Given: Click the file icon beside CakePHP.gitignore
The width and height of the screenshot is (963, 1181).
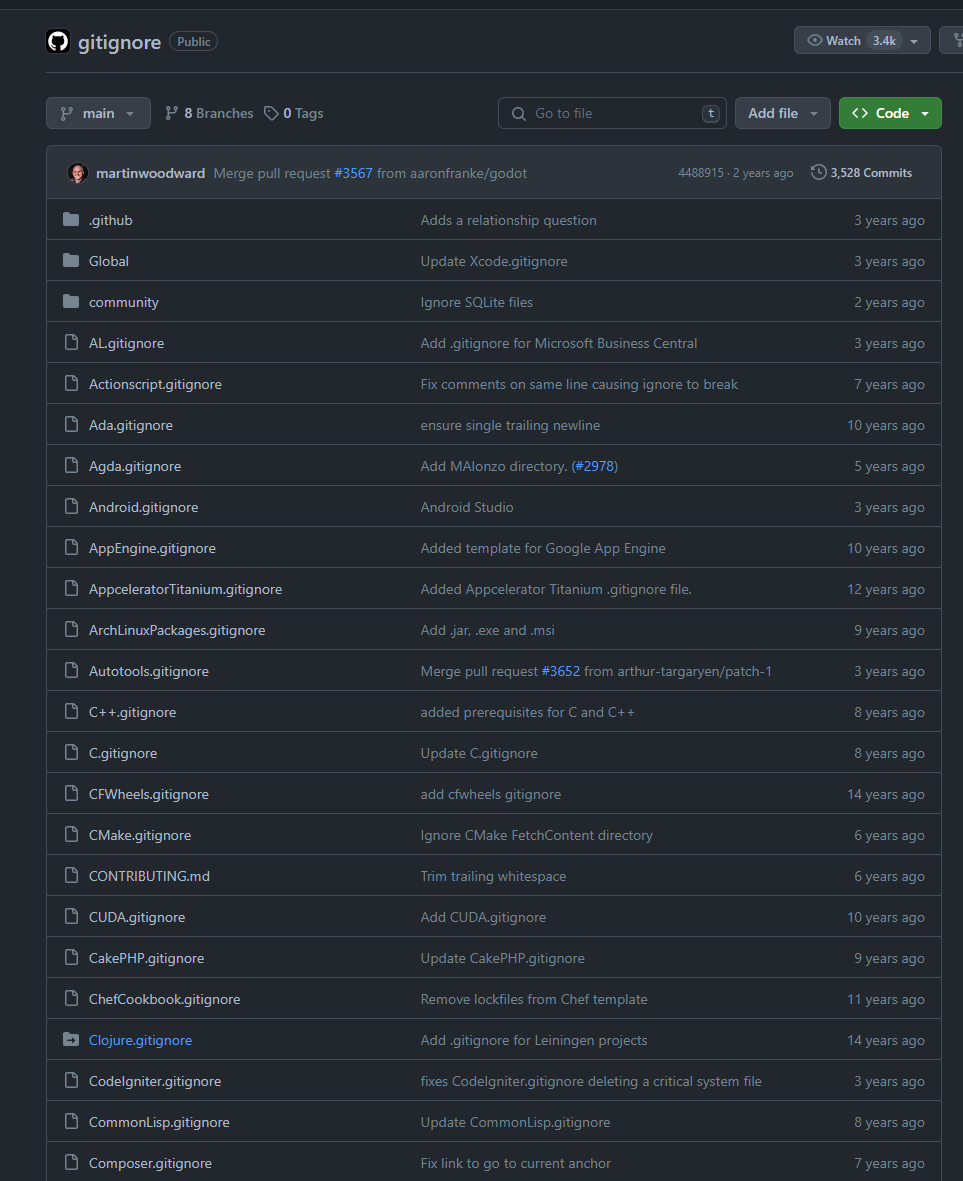Looking at the screenshot, I should pos(72,957).
